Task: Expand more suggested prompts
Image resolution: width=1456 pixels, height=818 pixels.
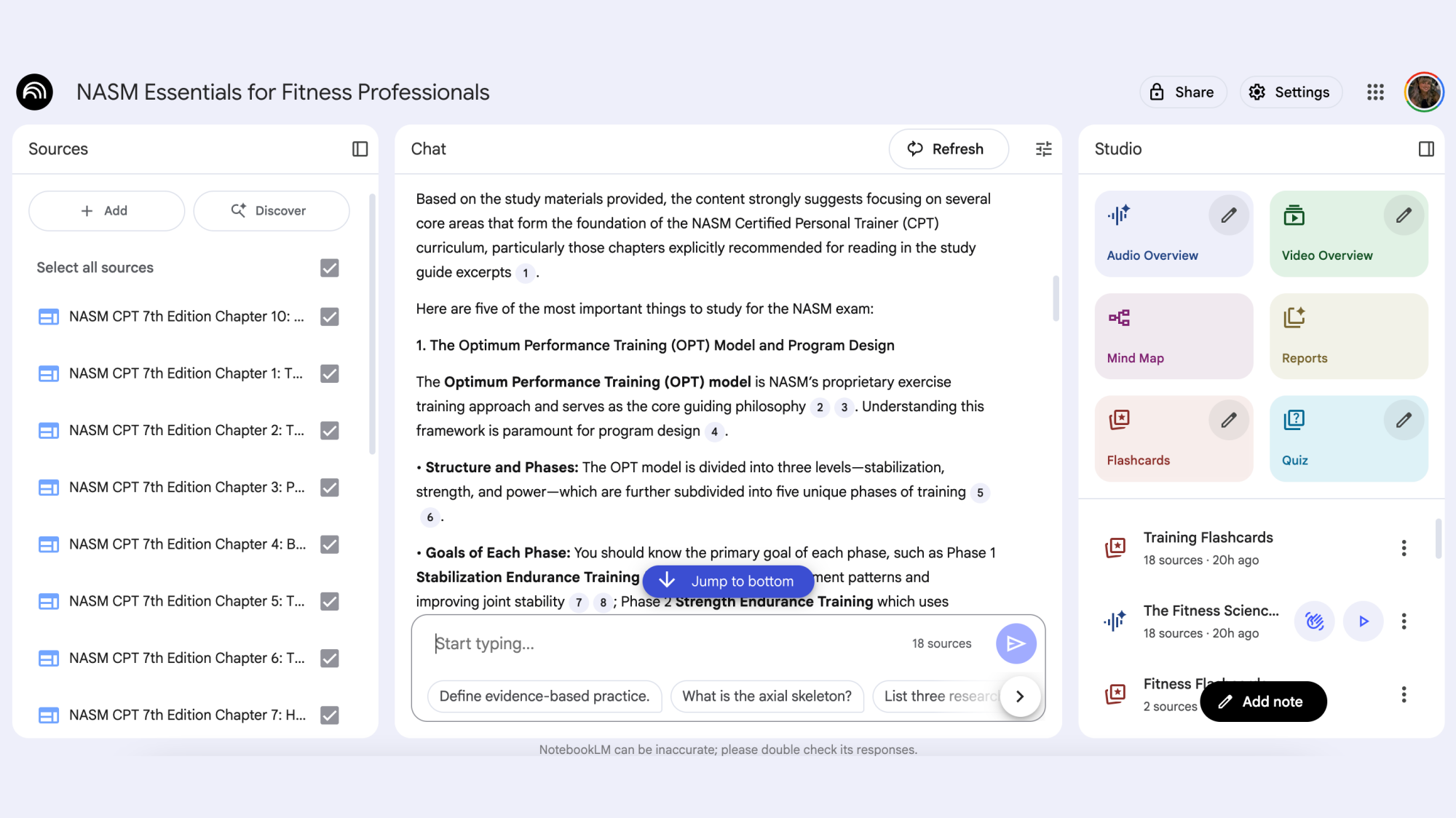Action: point(1019,696)
